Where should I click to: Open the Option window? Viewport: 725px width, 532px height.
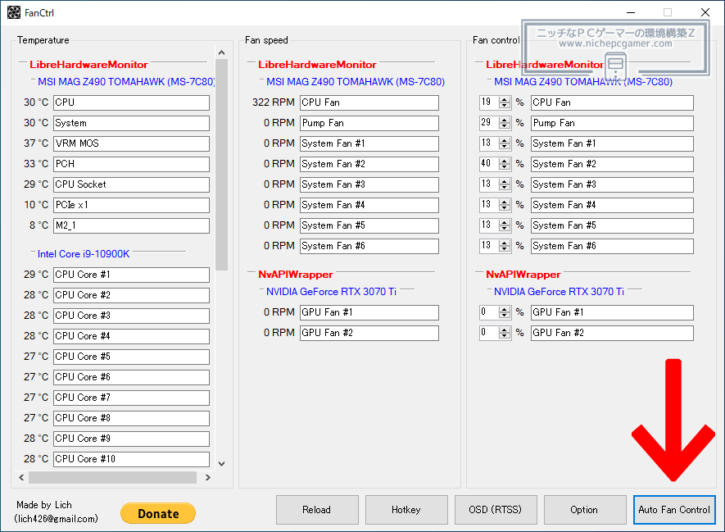pos(584,510)
